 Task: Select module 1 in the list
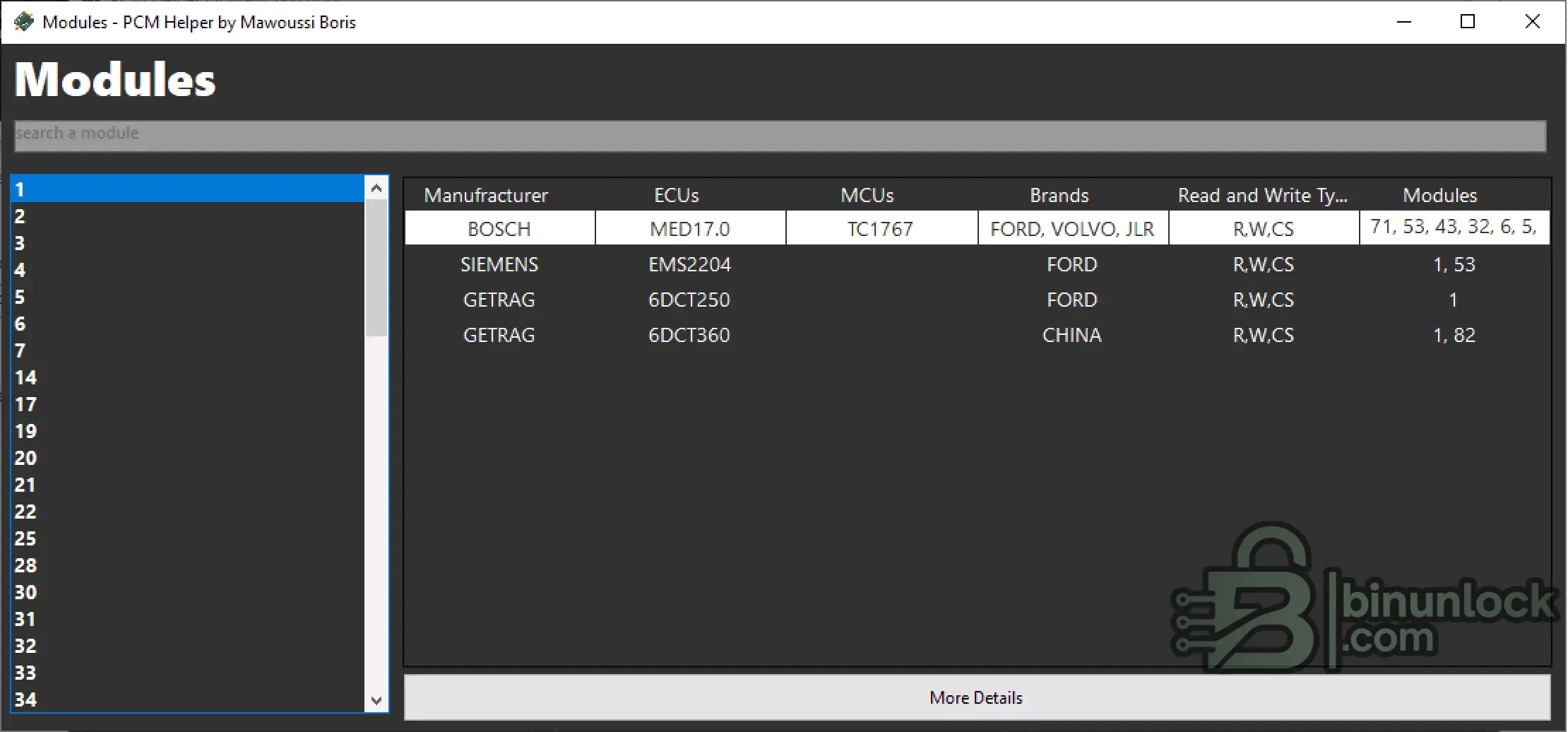(188, 189)
